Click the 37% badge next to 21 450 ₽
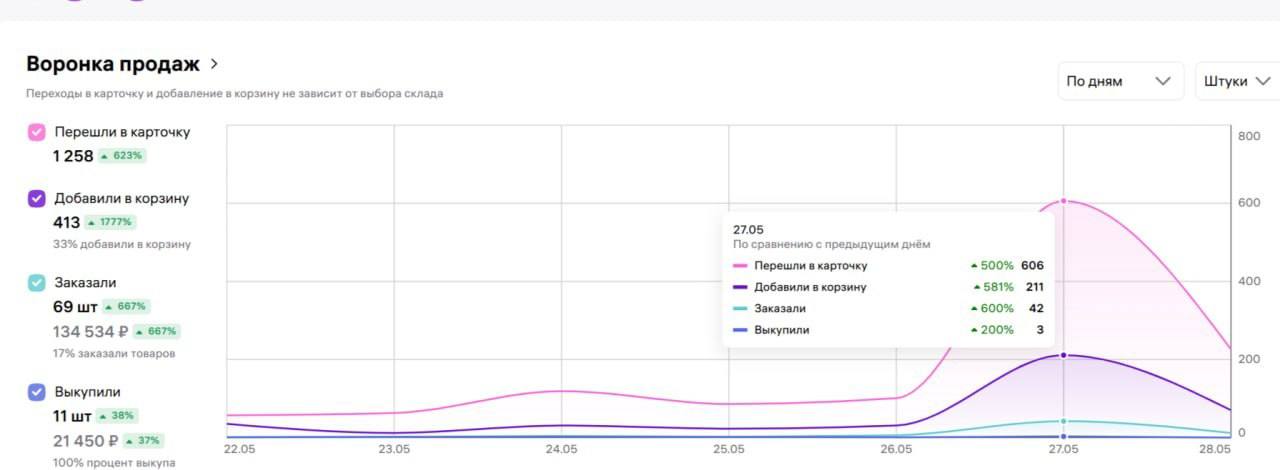The image size is (1280, 470). tap(144, 440)
